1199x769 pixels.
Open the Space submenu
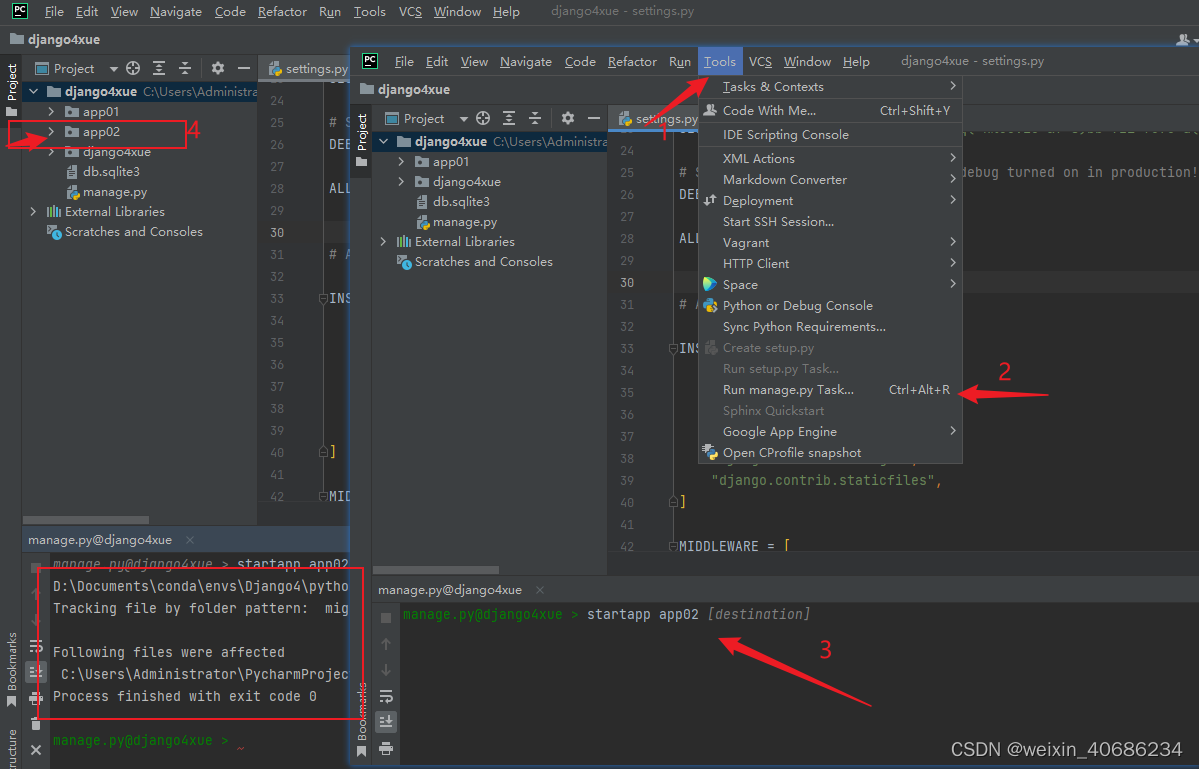830,284
